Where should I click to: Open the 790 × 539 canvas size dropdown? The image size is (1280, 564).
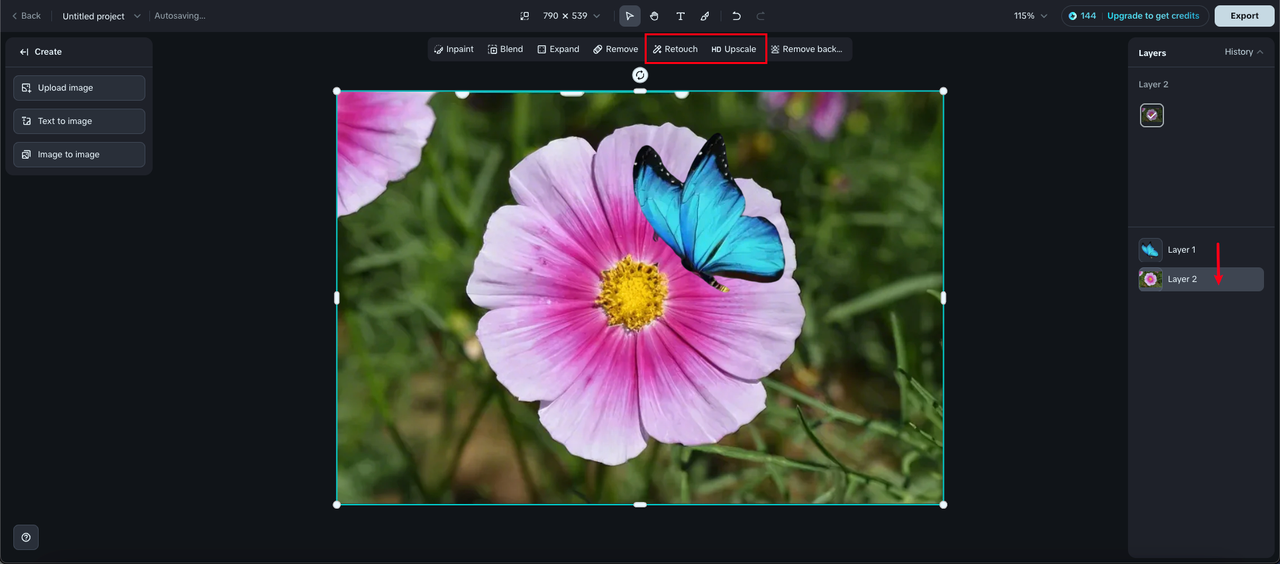pyautogui.click(x=572, y=16)
